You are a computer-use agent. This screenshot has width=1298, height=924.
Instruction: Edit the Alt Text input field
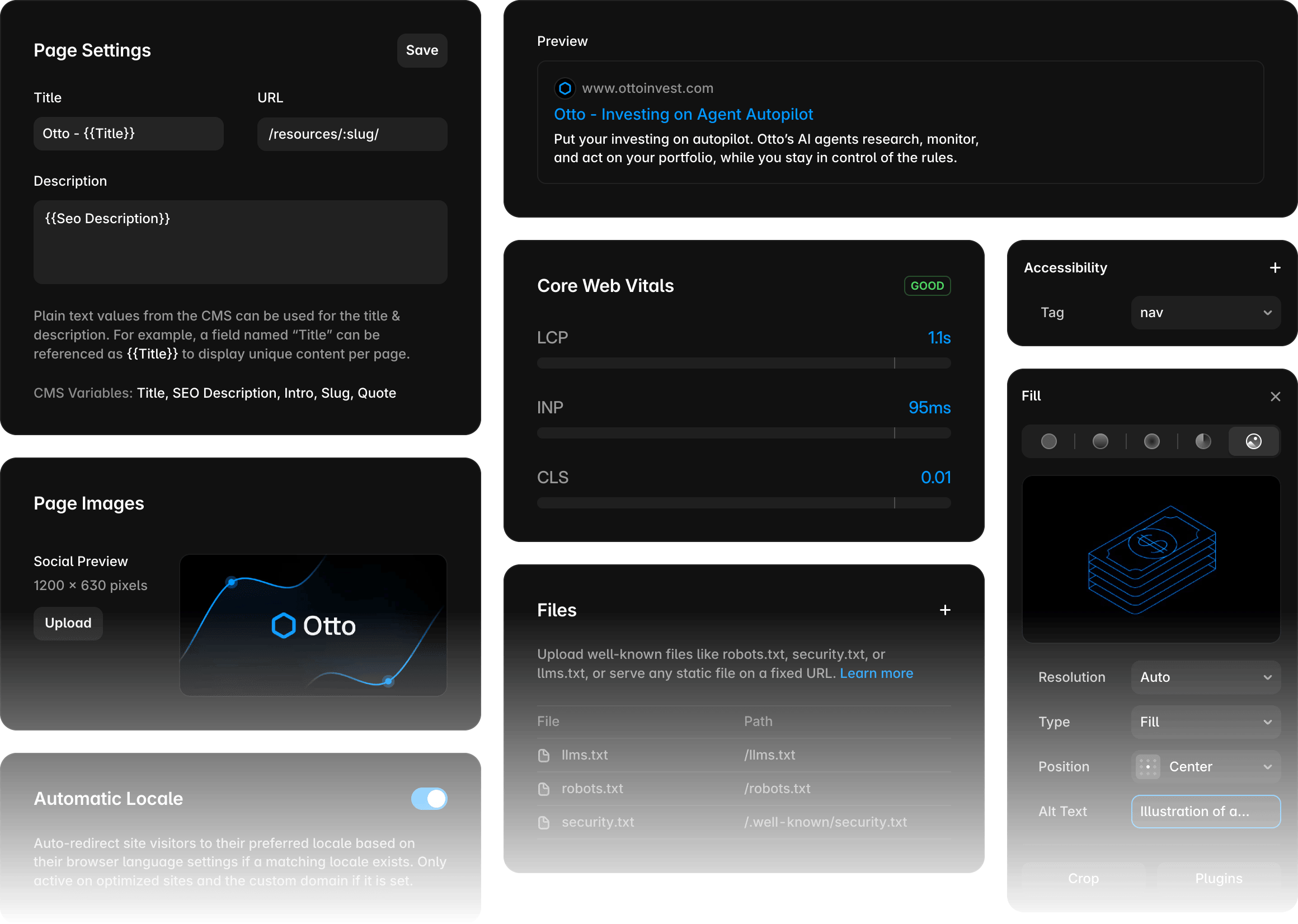coord(1205,812)
